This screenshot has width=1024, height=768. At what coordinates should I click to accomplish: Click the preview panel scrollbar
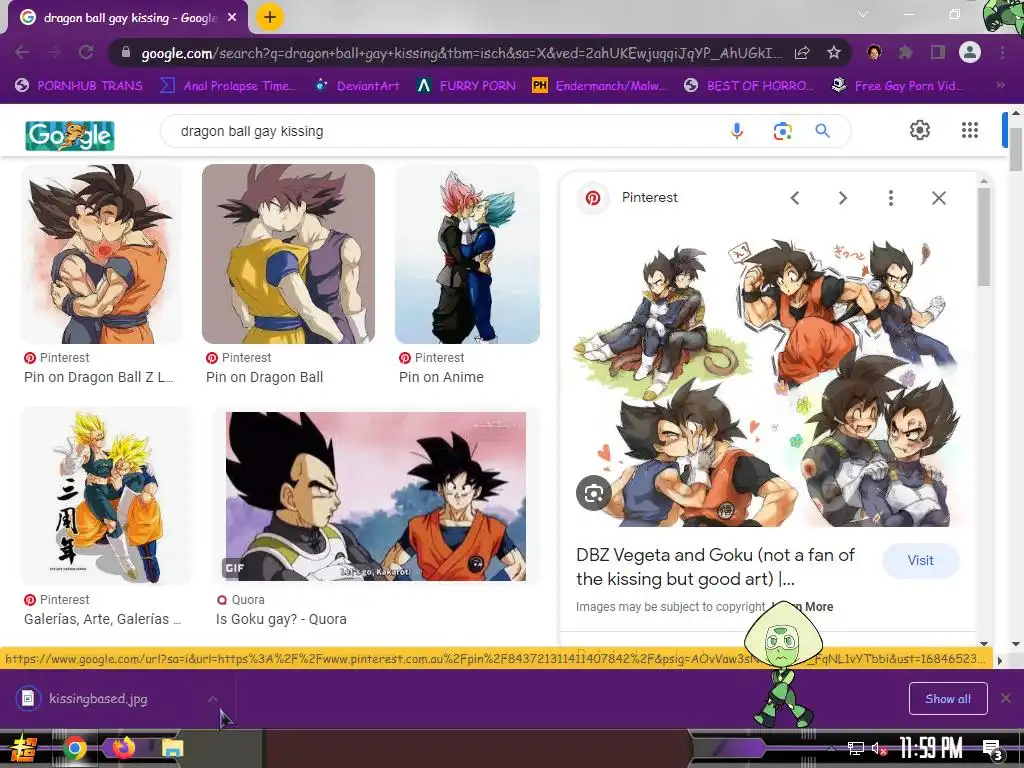point(984,238)
